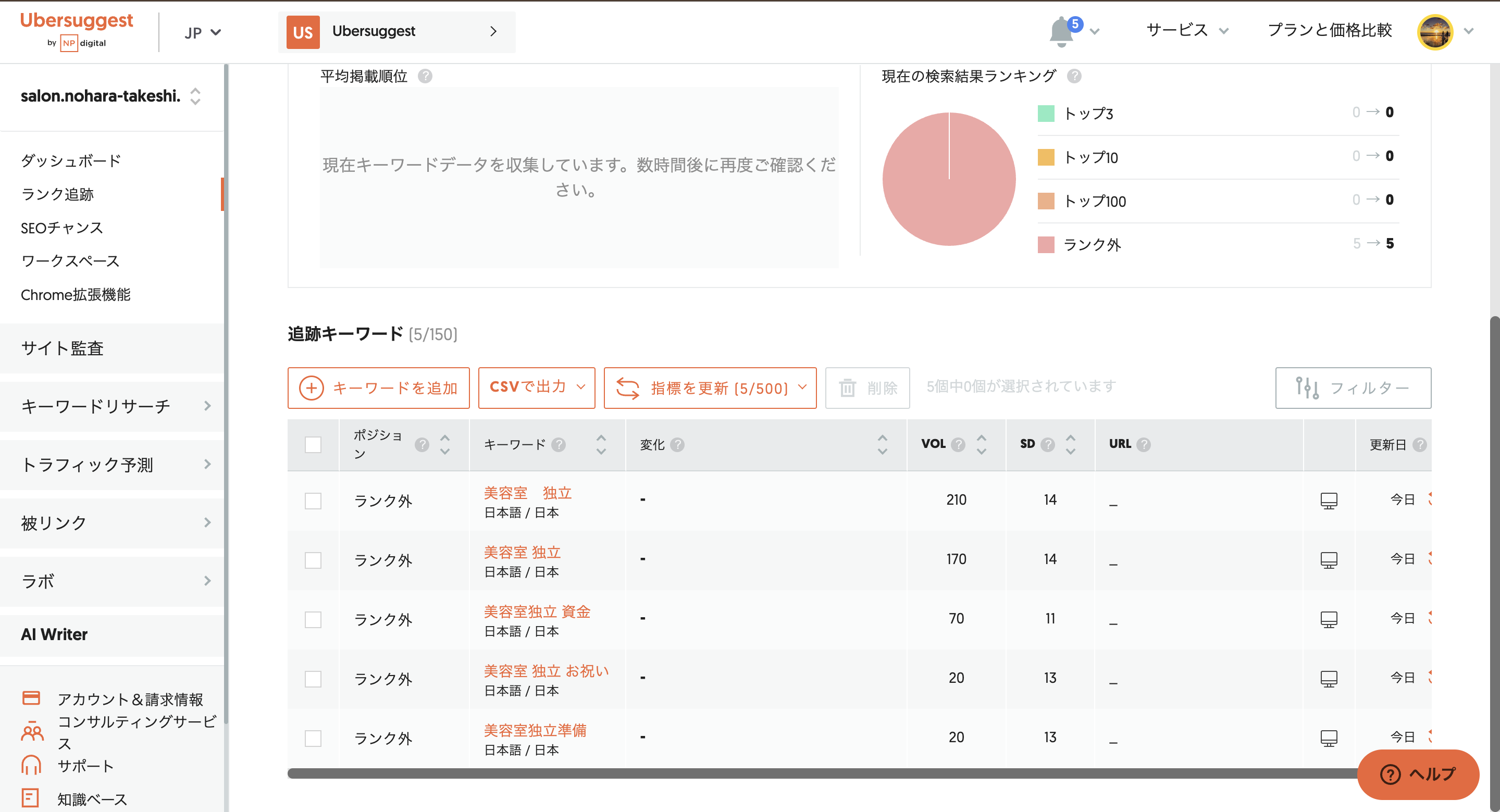Toggle the select-all checkbox in table header
The height and width of the screenshot is (812, 1500).
(x=313, y=445)
